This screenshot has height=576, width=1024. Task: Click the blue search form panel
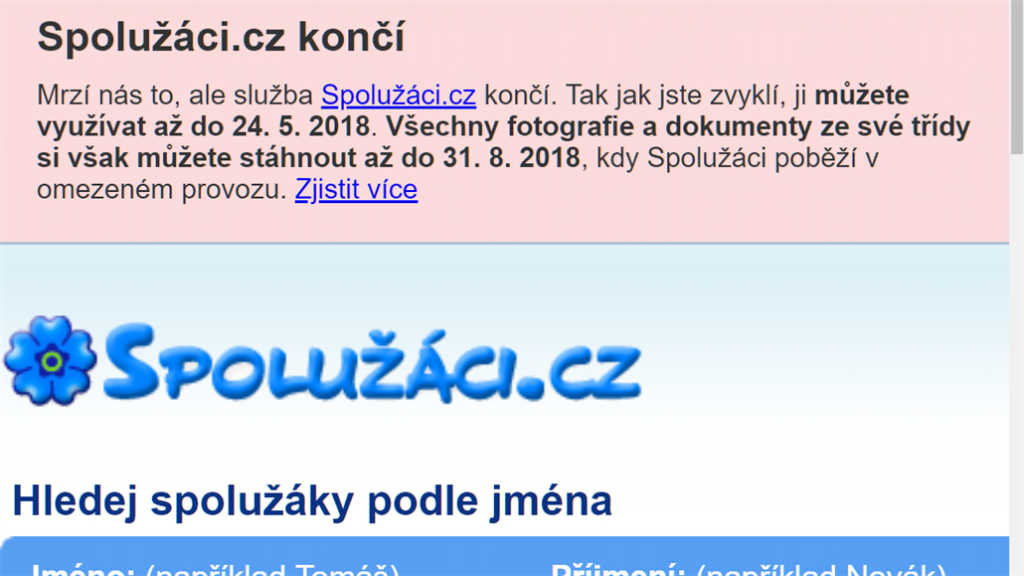pos(504,556)
